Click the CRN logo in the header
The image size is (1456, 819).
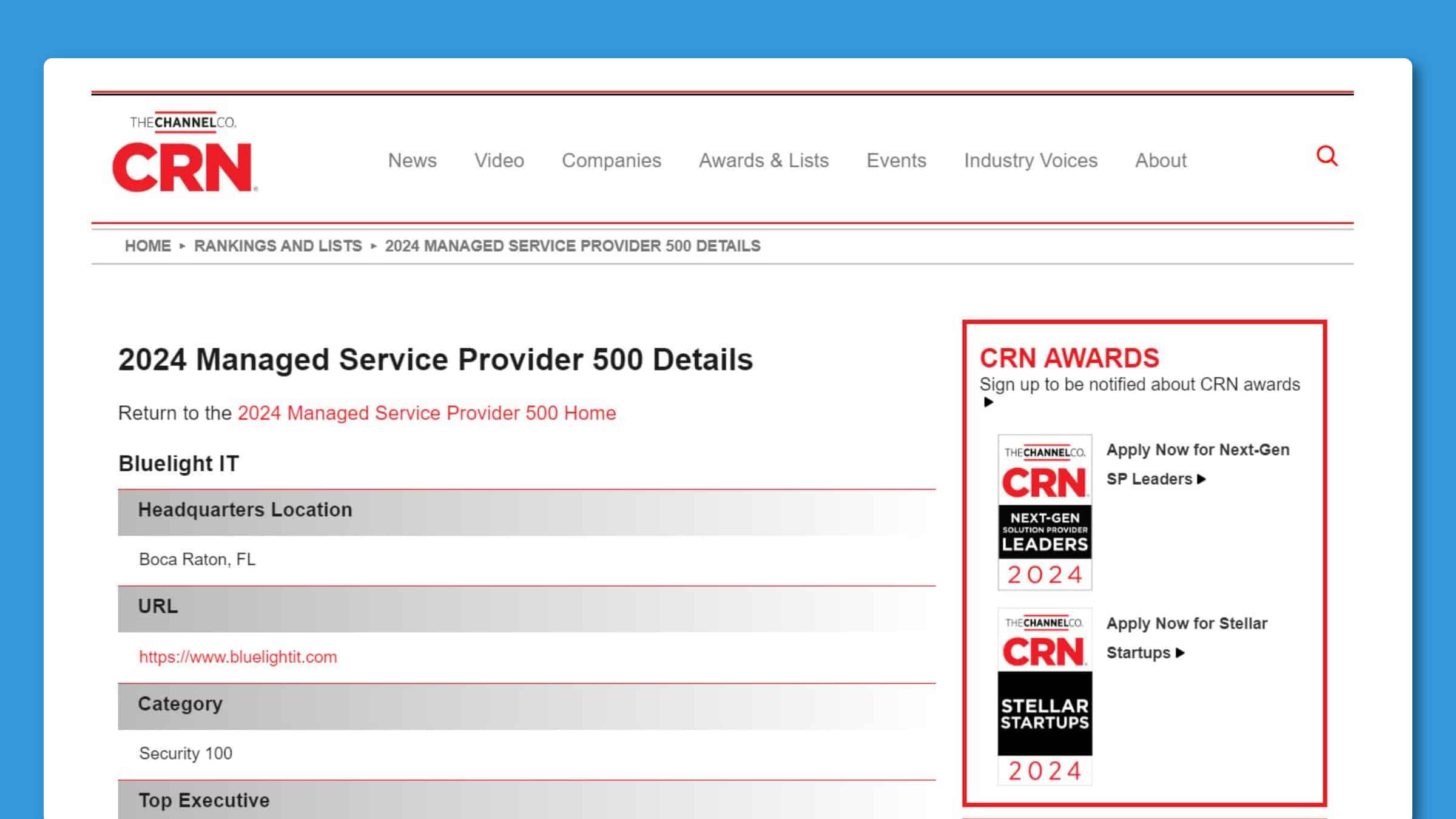pyautogui.click(x=185, y=152)
